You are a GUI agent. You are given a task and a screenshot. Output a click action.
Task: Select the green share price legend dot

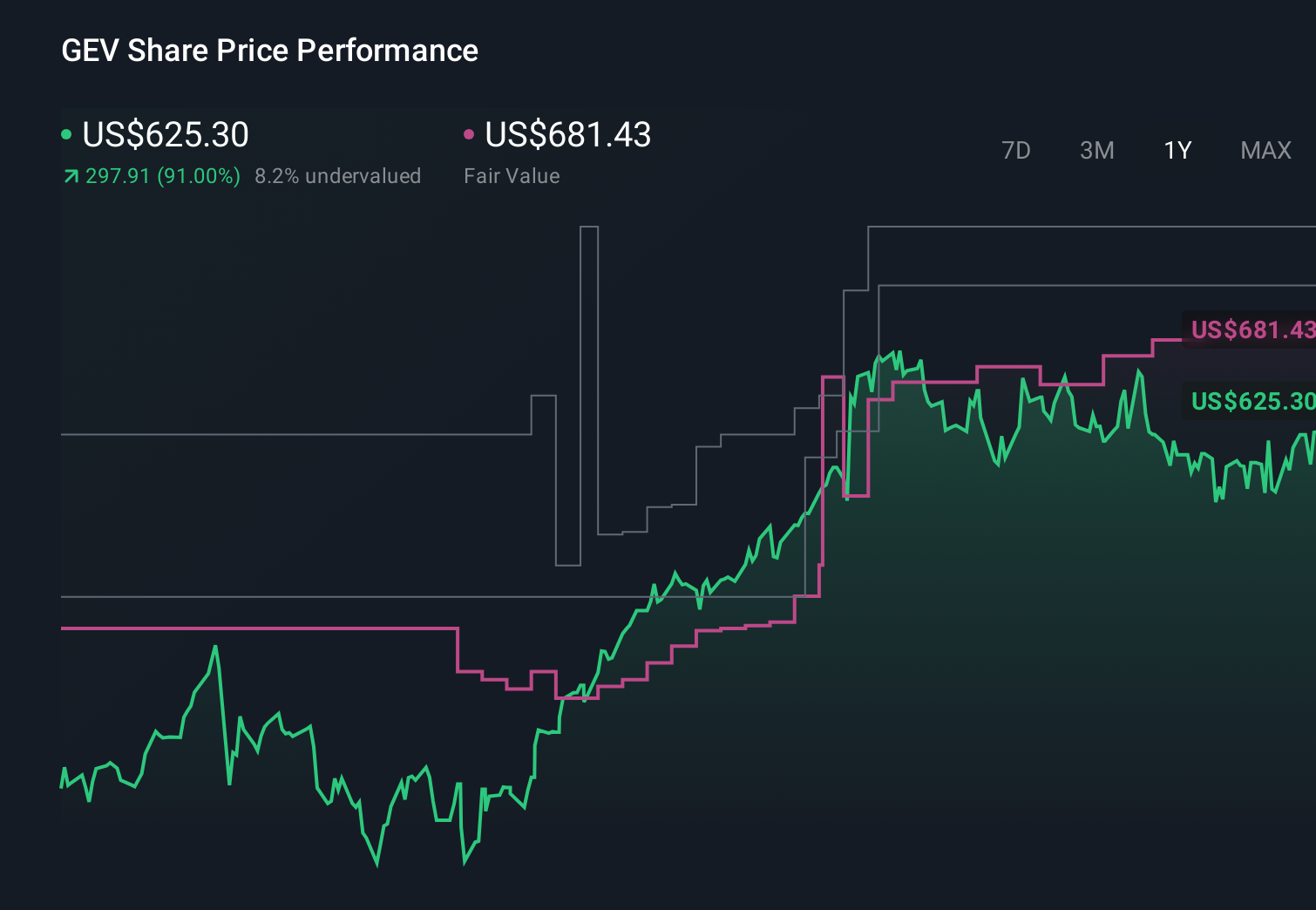click(66, 134)
